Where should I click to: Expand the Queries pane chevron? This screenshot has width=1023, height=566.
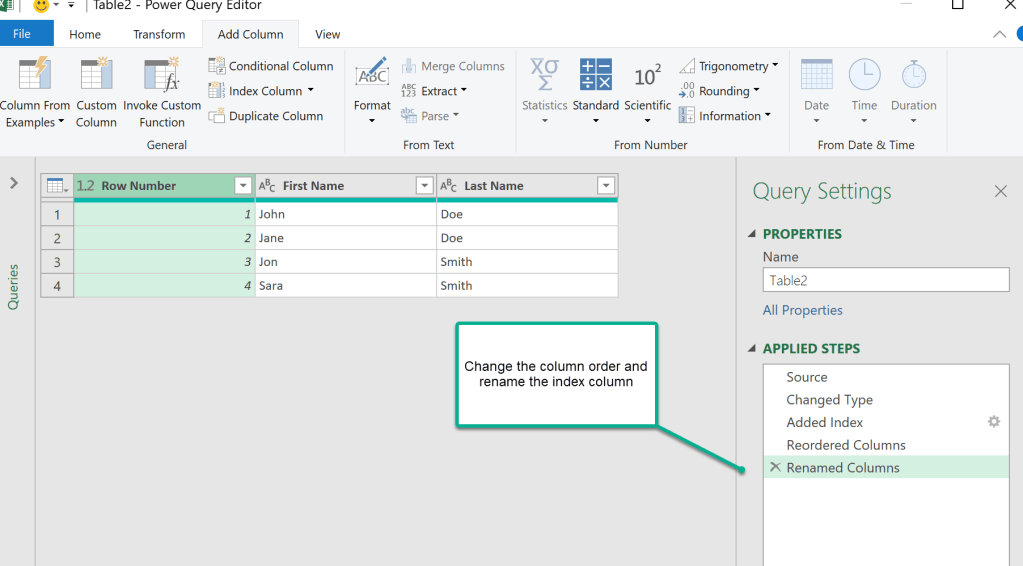pos(14,183)
